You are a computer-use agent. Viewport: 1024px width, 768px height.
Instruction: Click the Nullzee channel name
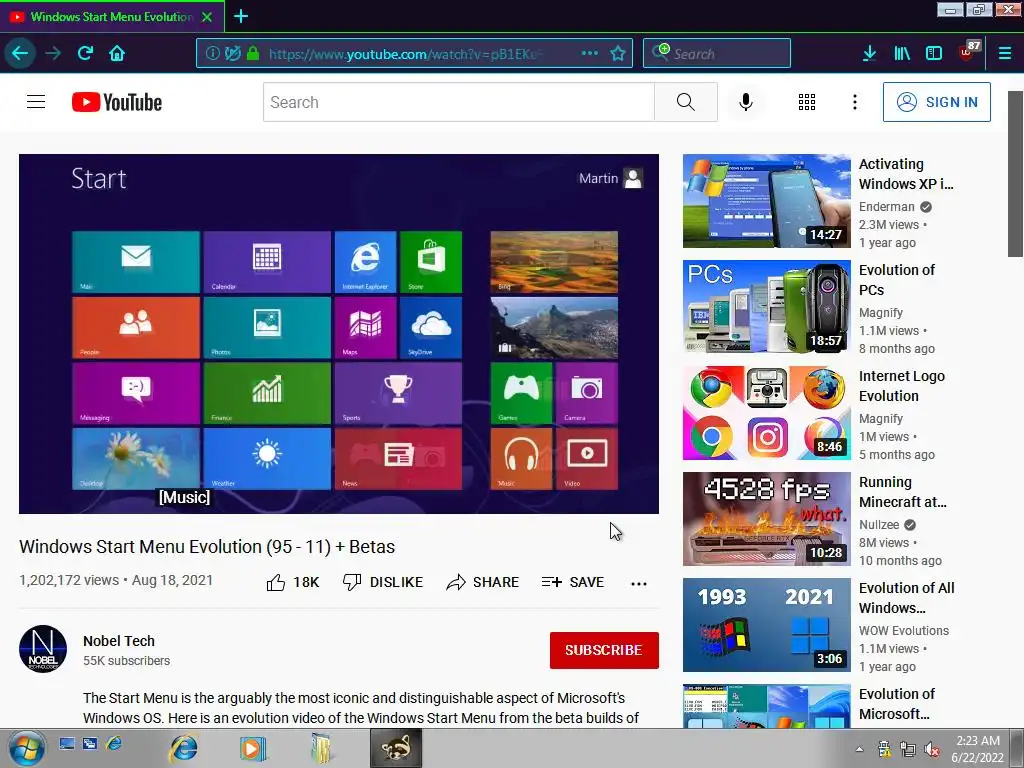click(x=879, y=524)
